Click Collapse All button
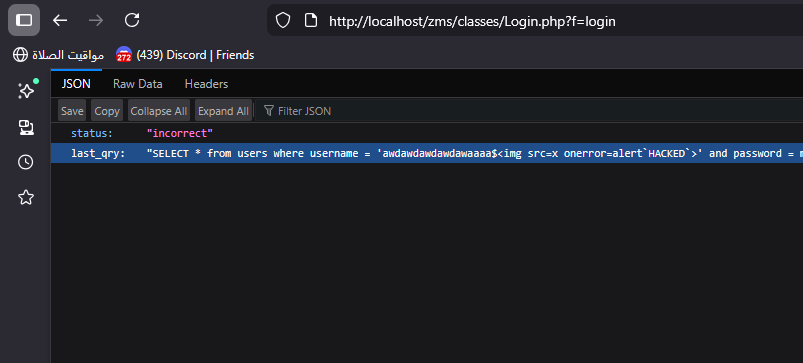Screen dimensions: 803x363 [x=159, y=111]
